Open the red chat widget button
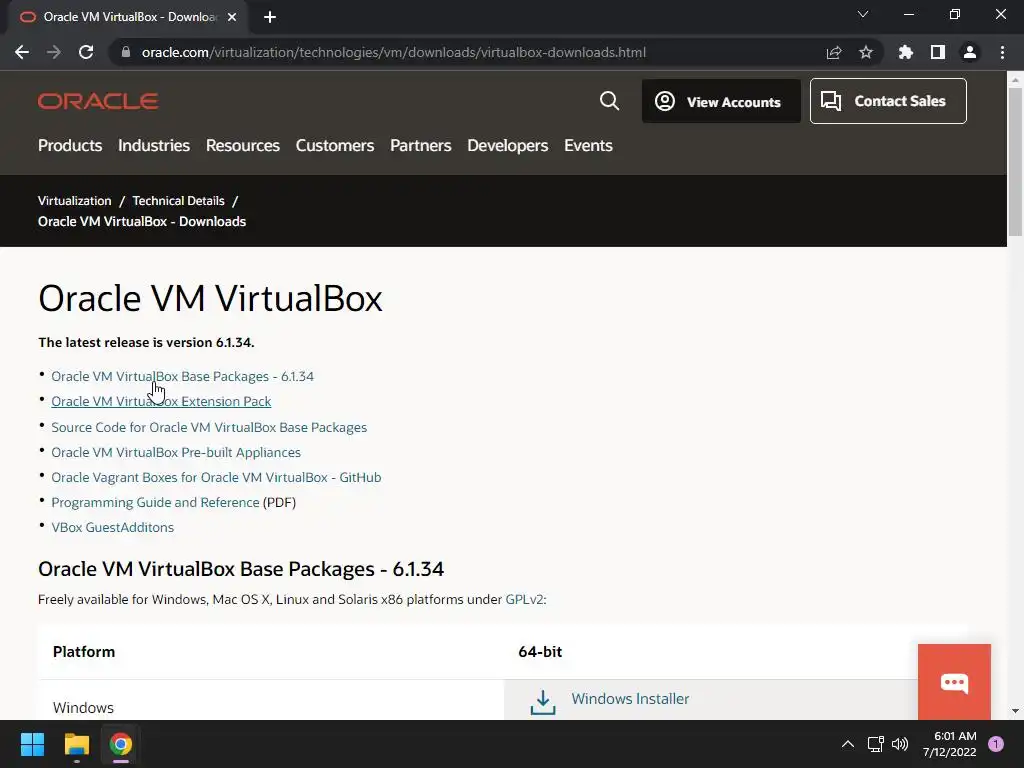The height and width of the screenshot is (768, 1024). click(x=954, y=682)
